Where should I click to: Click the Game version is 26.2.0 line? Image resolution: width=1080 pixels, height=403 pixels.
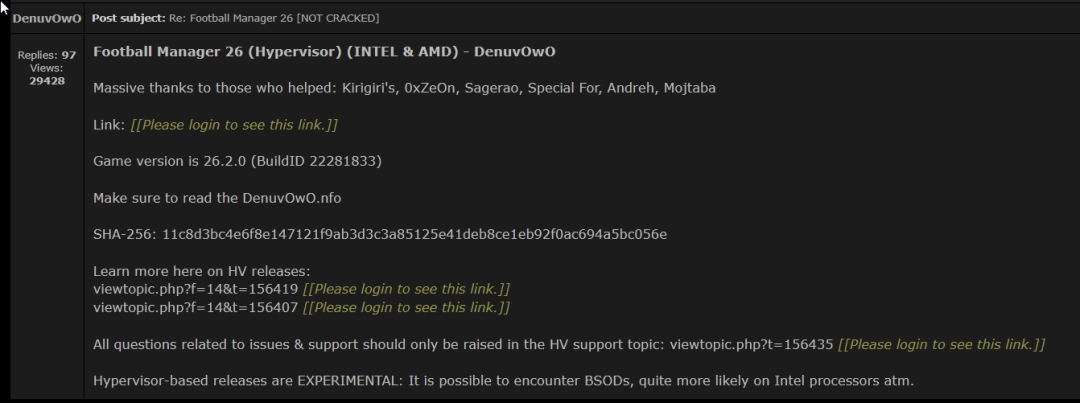click(x=238, y=162)
